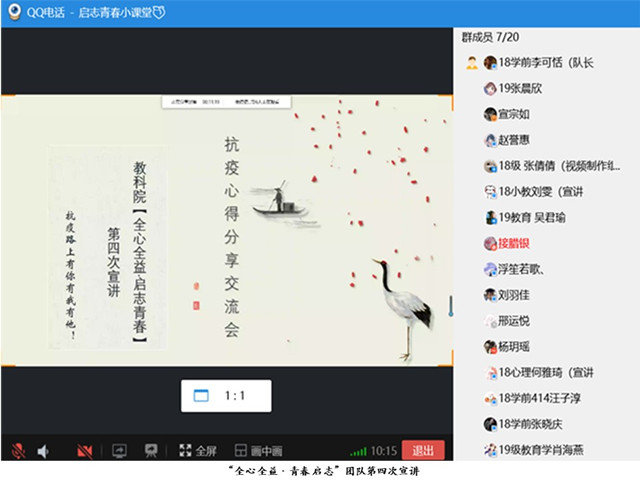The width and height of the screenshot is (640, 480).
Task: Click the 群成员 7/20 header
Action: tap(491, 37)
